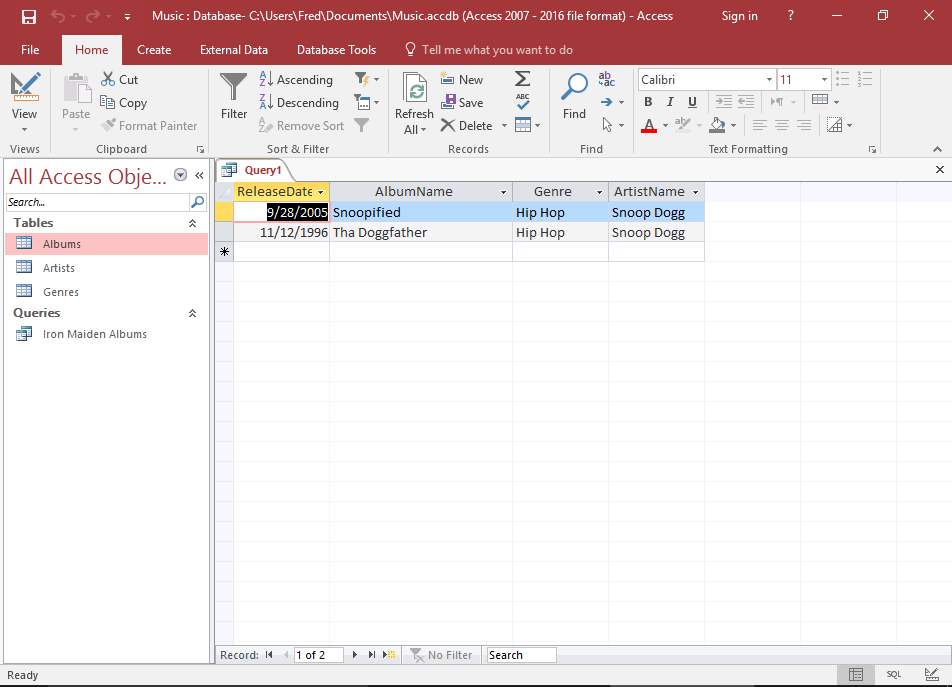The height and width of the screenshot is (687, 952).
Task: Click the No Filter indicator button
Action: coord(441,655)
